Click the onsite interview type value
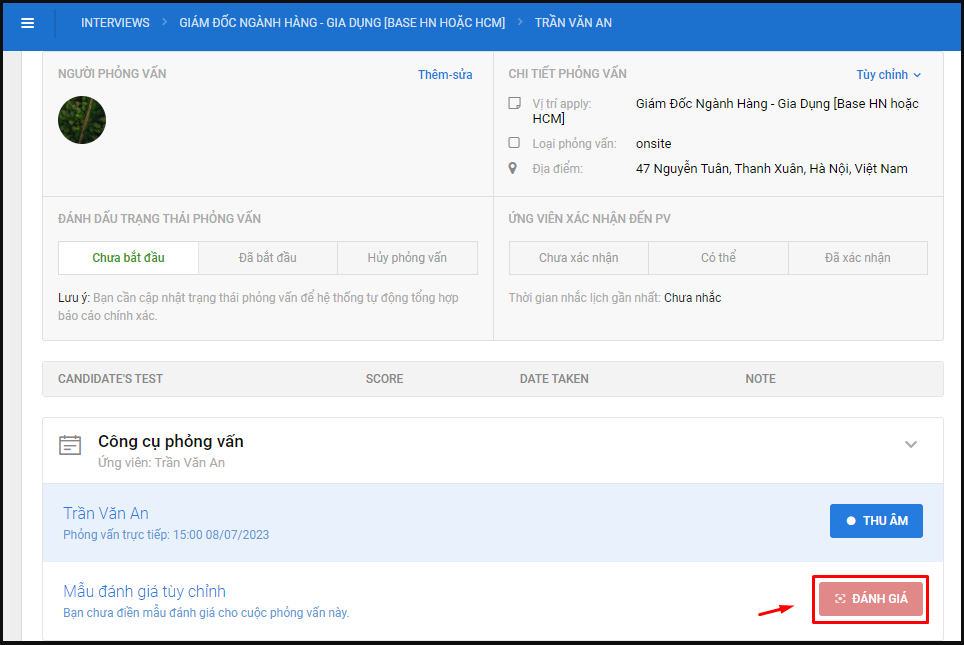This screenshot has width=964, height=645. [653, 143]
